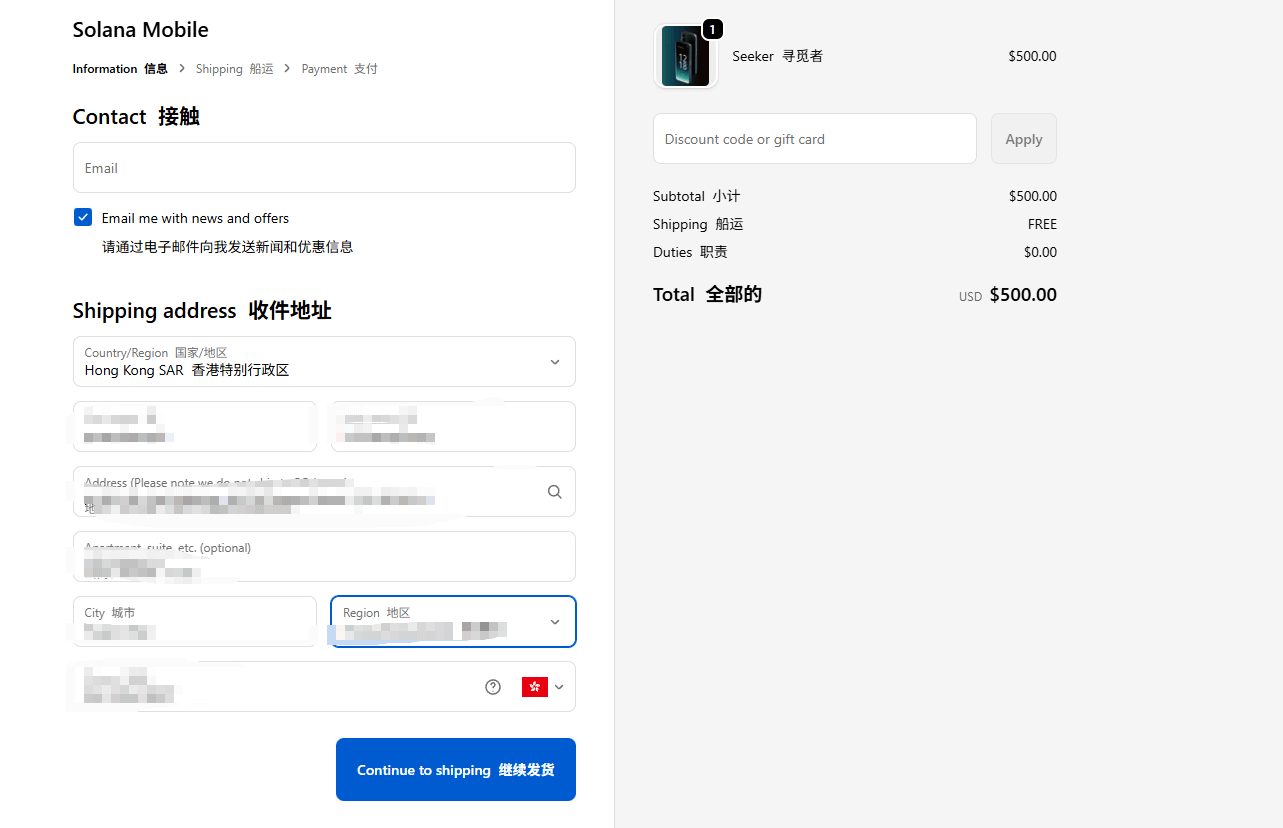Click the Hong Kong flag icon
1283x828 pixels.
pyautogui.click(x=535, y=687)
